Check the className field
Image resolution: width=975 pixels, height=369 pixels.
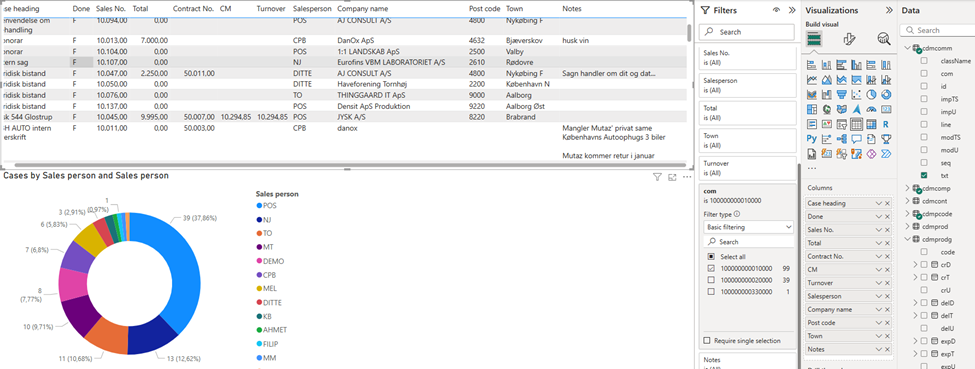(924, 61)
